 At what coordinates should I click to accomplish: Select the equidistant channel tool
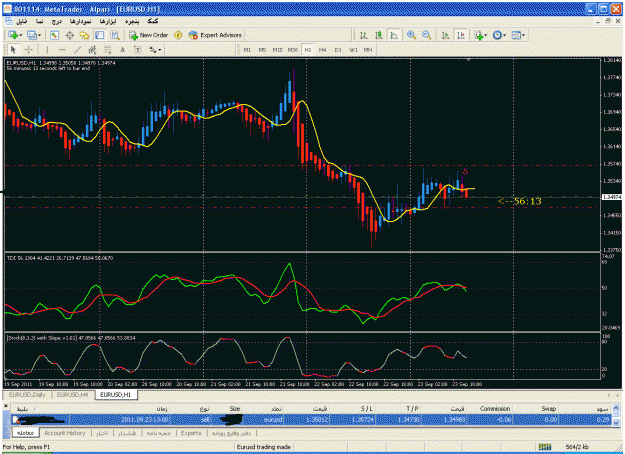[92, 50]
